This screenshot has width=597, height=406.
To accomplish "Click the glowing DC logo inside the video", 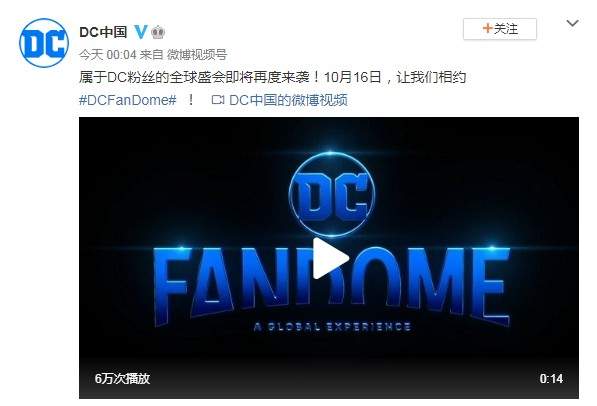I will tap(332, 195).
